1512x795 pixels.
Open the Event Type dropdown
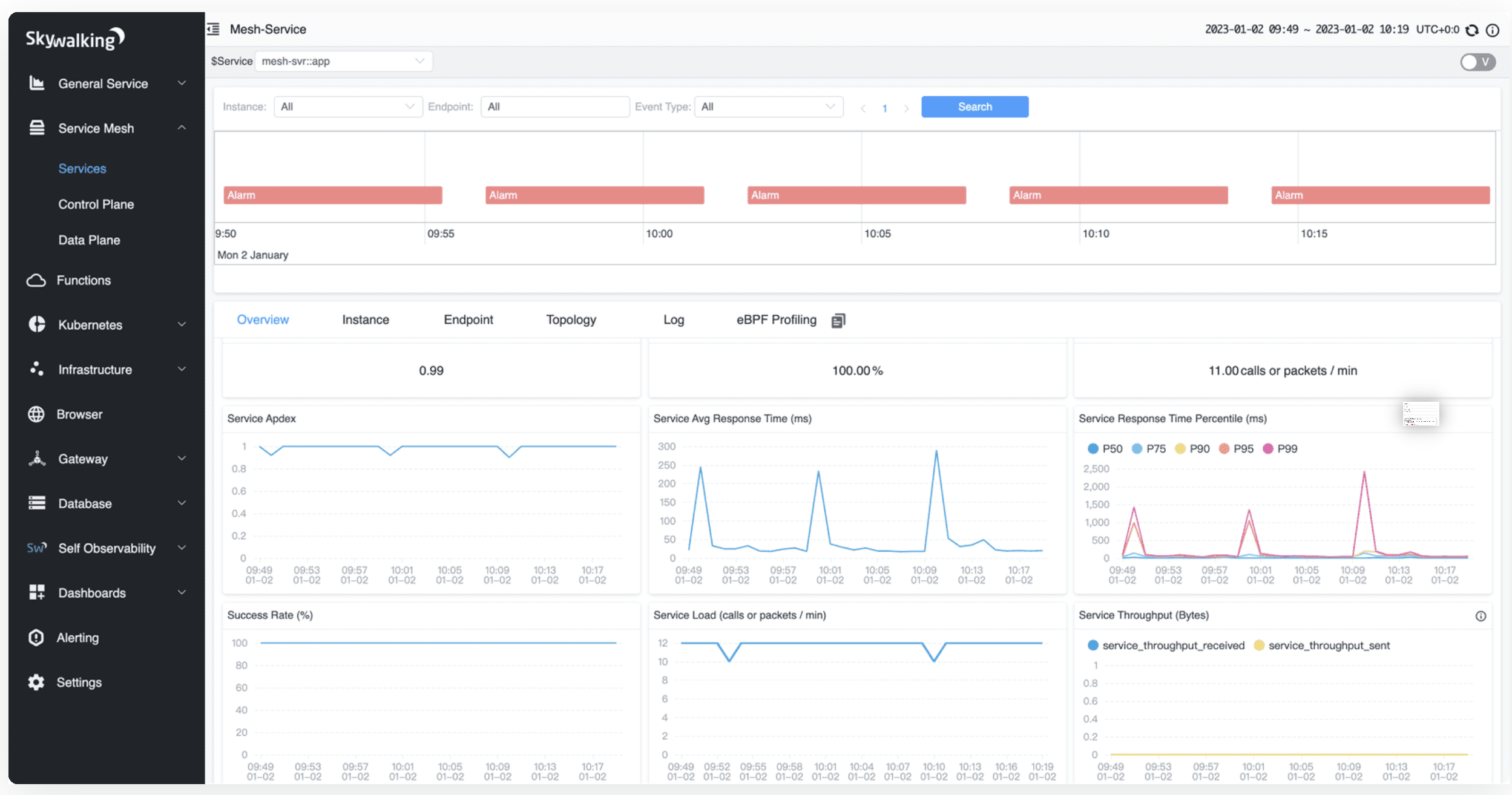tap(768, 106)
